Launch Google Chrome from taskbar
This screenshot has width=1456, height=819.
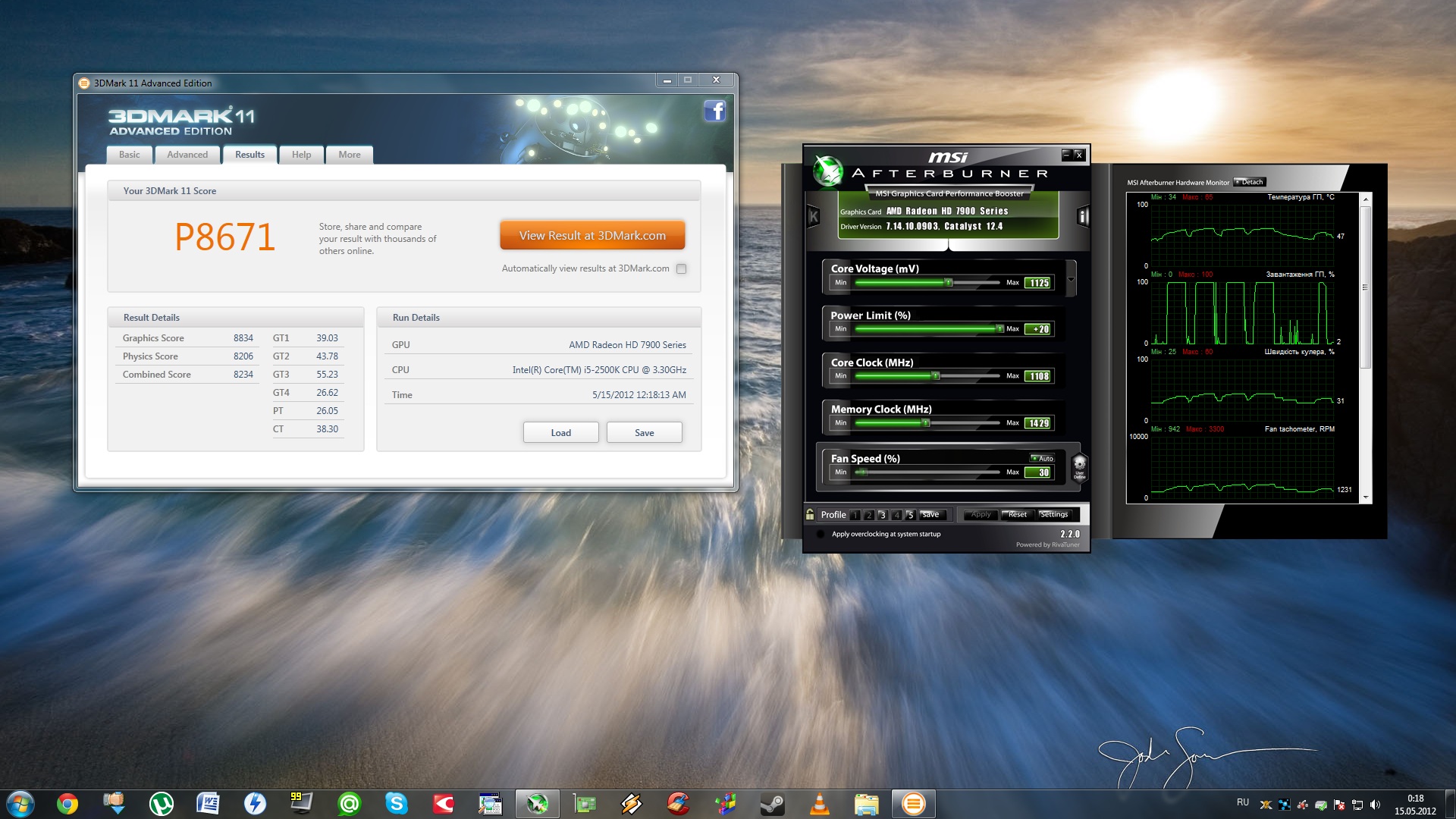pyautogui.click(x=67, y=804)
